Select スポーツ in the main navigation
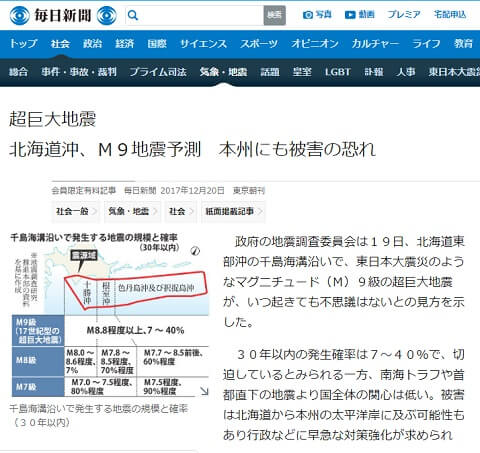 pos(259,44)
